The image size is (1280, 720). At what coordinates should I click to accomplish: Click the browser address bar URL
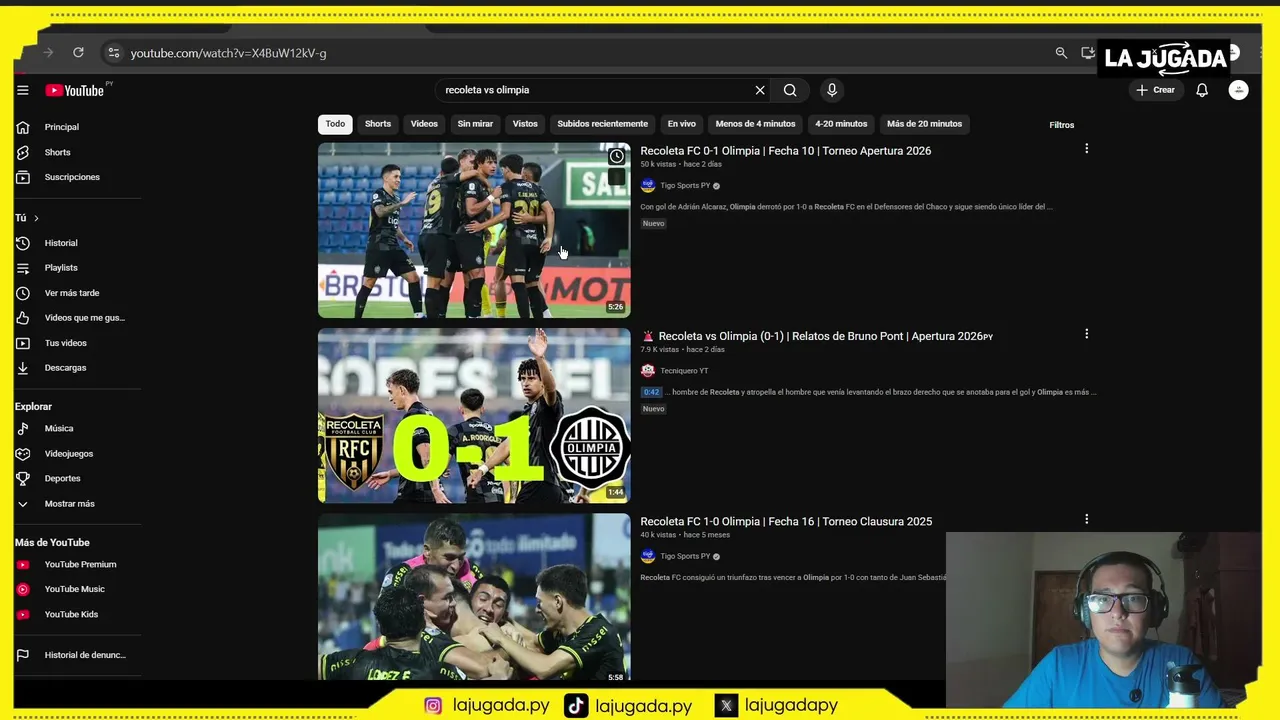point(228,53)
